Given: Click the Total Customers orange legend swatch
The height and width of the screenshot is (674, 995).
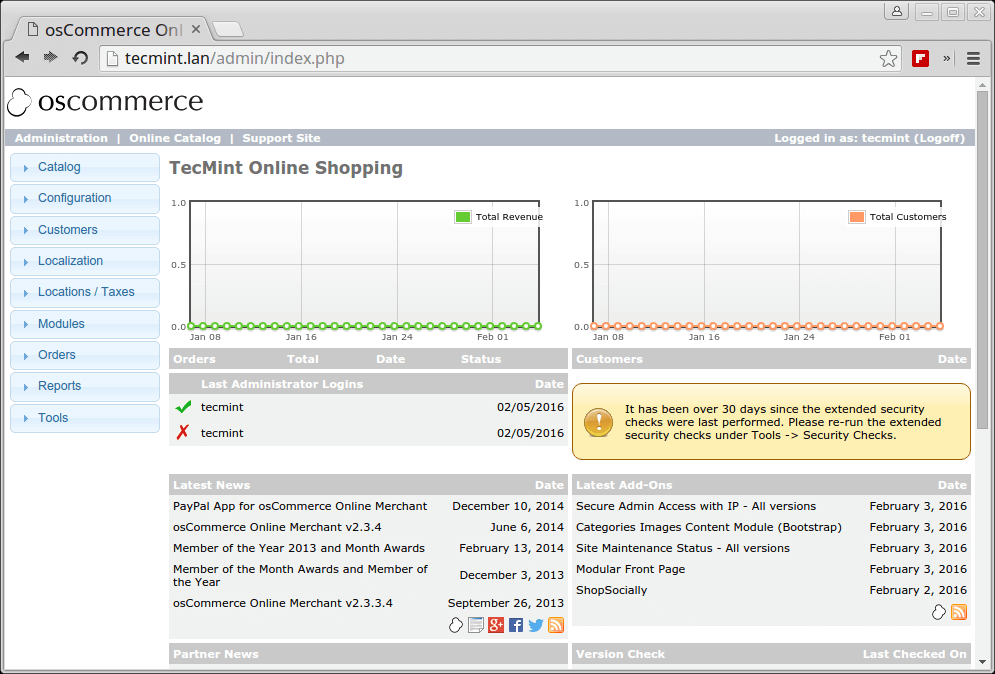Looking at the screenshot, I should (x=857, y=217).
